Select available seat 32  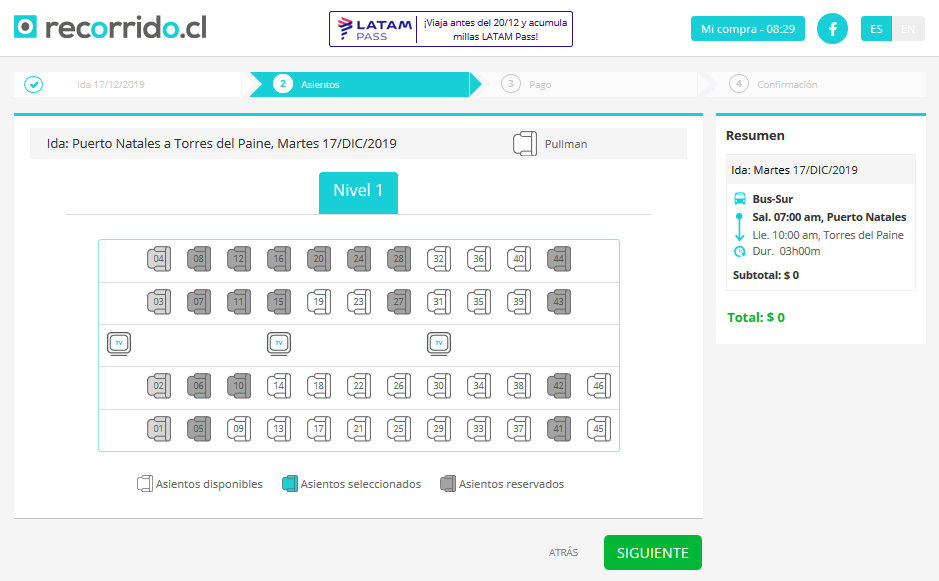[x=439, y=259]
